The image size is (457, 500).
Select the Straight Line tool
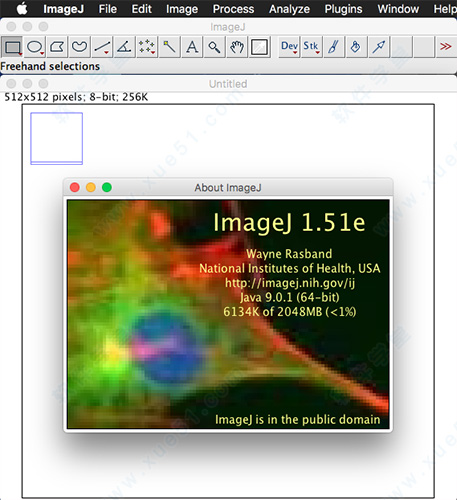[102, 47]
